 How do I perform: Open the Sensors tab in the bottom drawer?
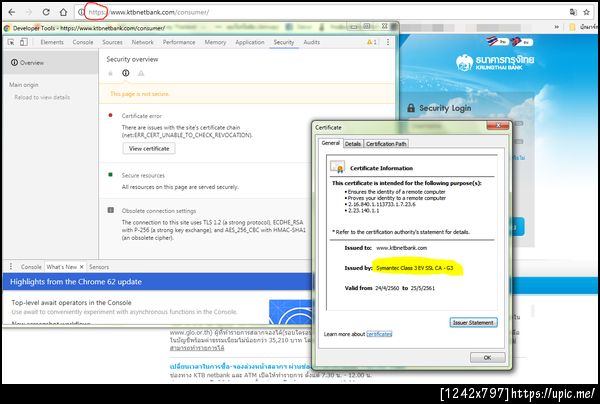click(x=99, y=267)
